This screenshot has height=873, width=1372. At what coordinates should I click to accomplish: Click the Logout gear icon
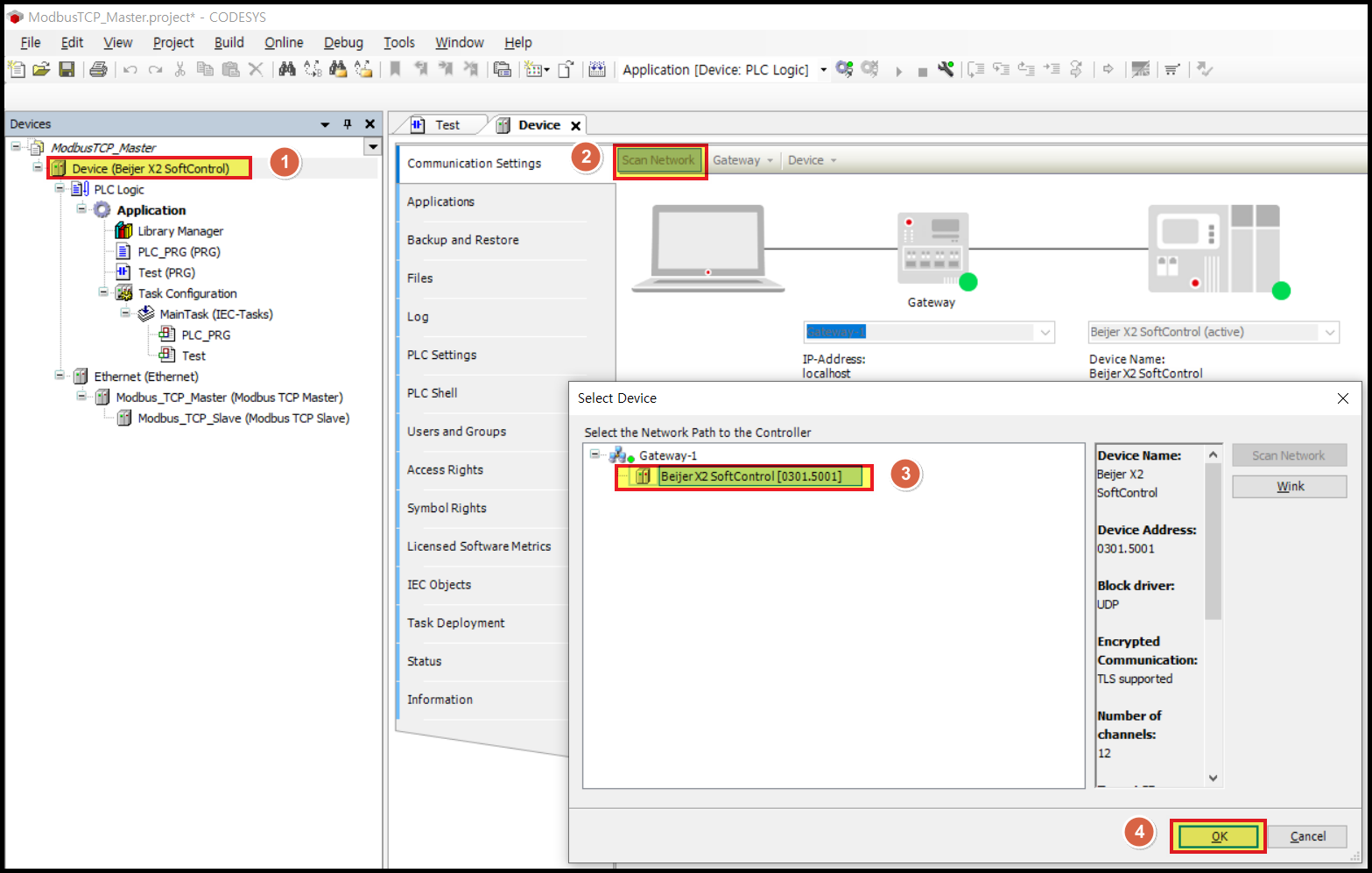(869, 69)
